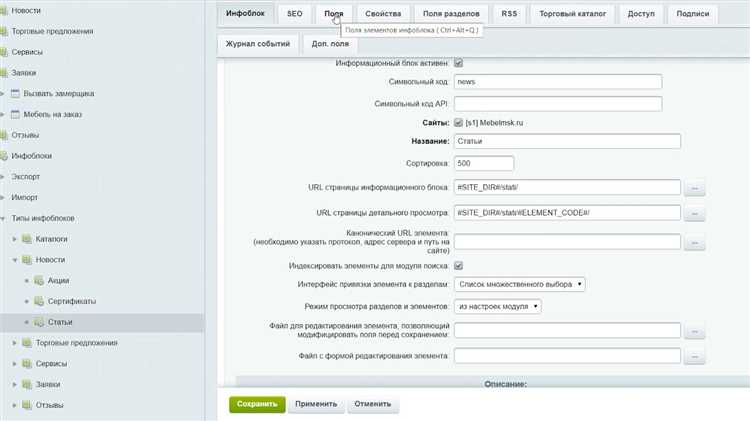Image resolution: width=750 pixels, height=421 pixels.
Task: Browse for URL страницы детального просмотра
Action: pos(695,213)
